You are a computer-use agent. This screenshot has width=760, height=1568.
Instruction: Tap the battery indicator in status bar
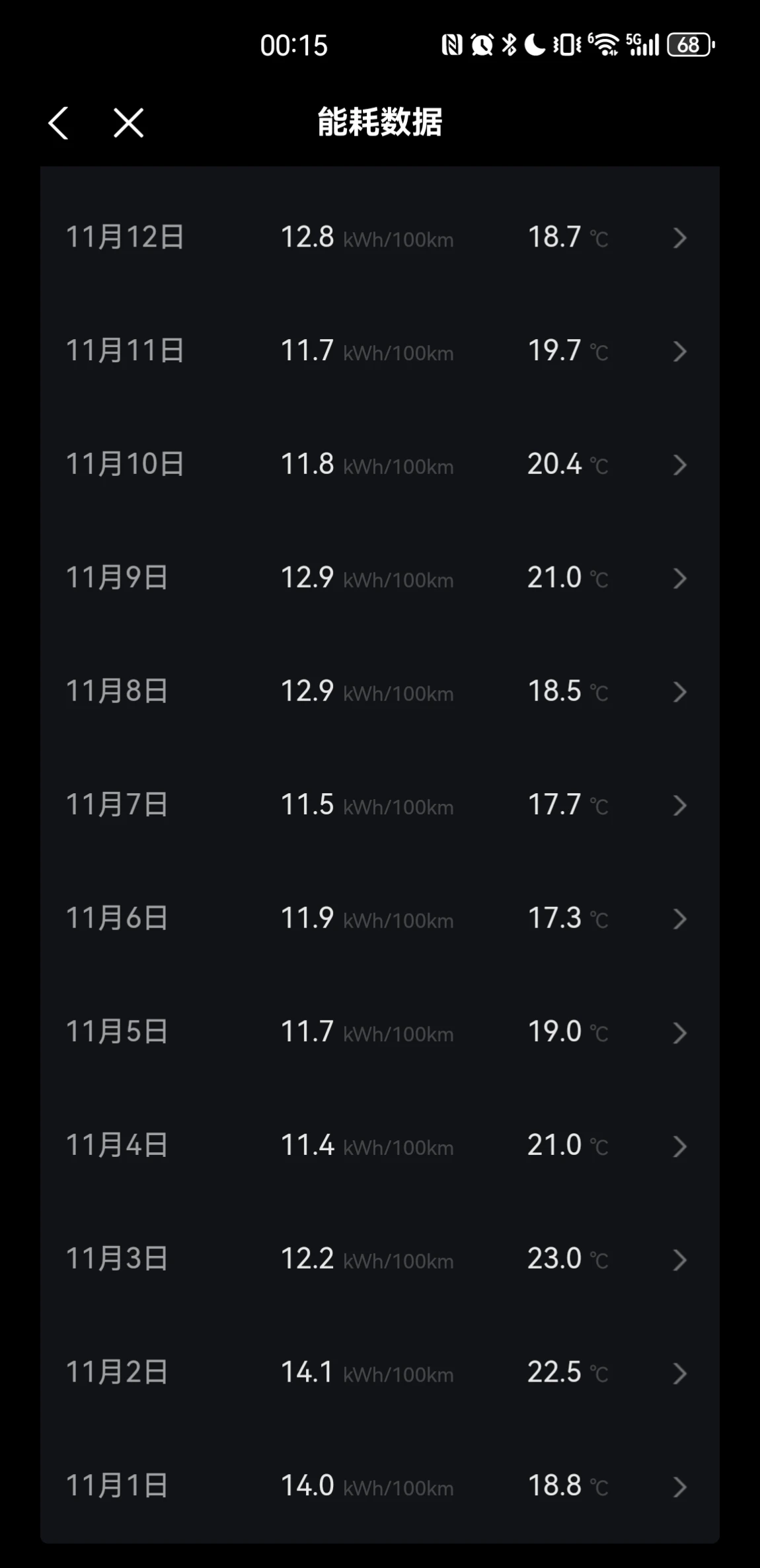click(x=691, y=45)
